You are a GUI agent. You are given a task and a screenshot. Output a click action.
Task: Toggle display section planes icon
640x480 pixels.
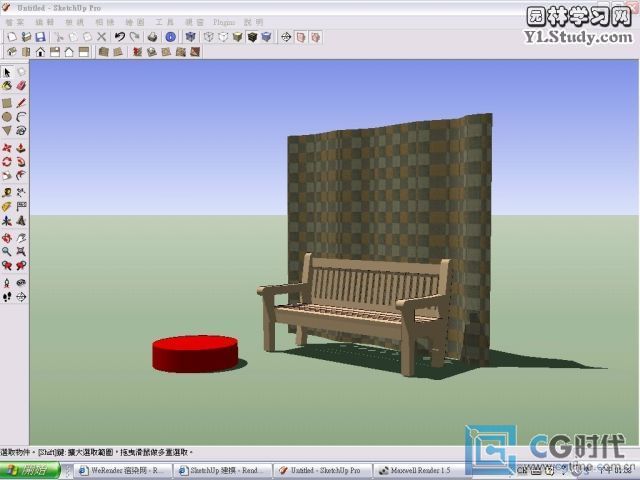tap(301, 37)
